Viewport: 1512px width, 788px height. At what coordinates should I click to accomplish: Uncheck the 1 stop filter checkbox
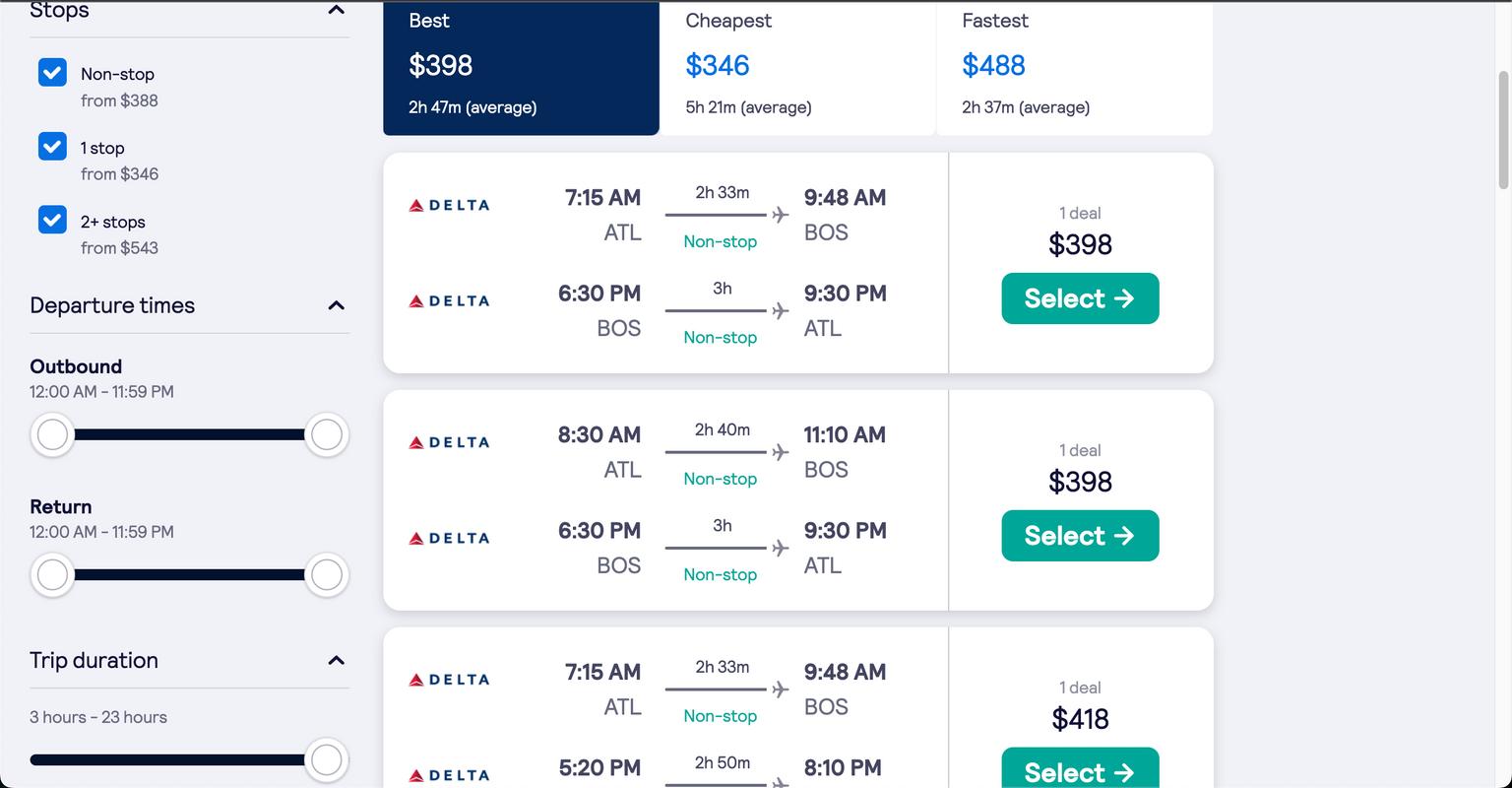click(x=52, y=147)
